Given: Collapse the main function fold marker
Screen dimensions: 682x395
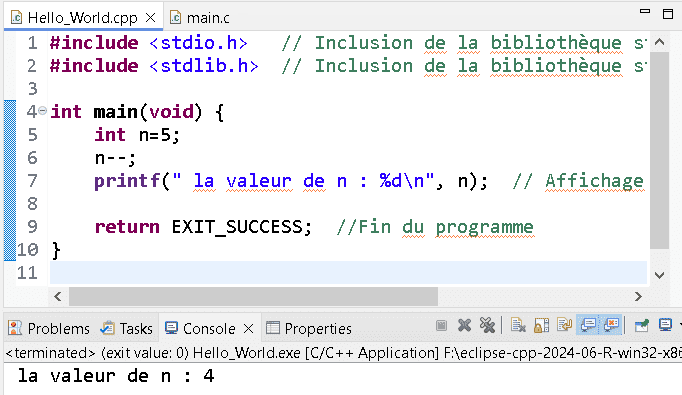Looking at the screenshot, I should [x=42, y=110].
